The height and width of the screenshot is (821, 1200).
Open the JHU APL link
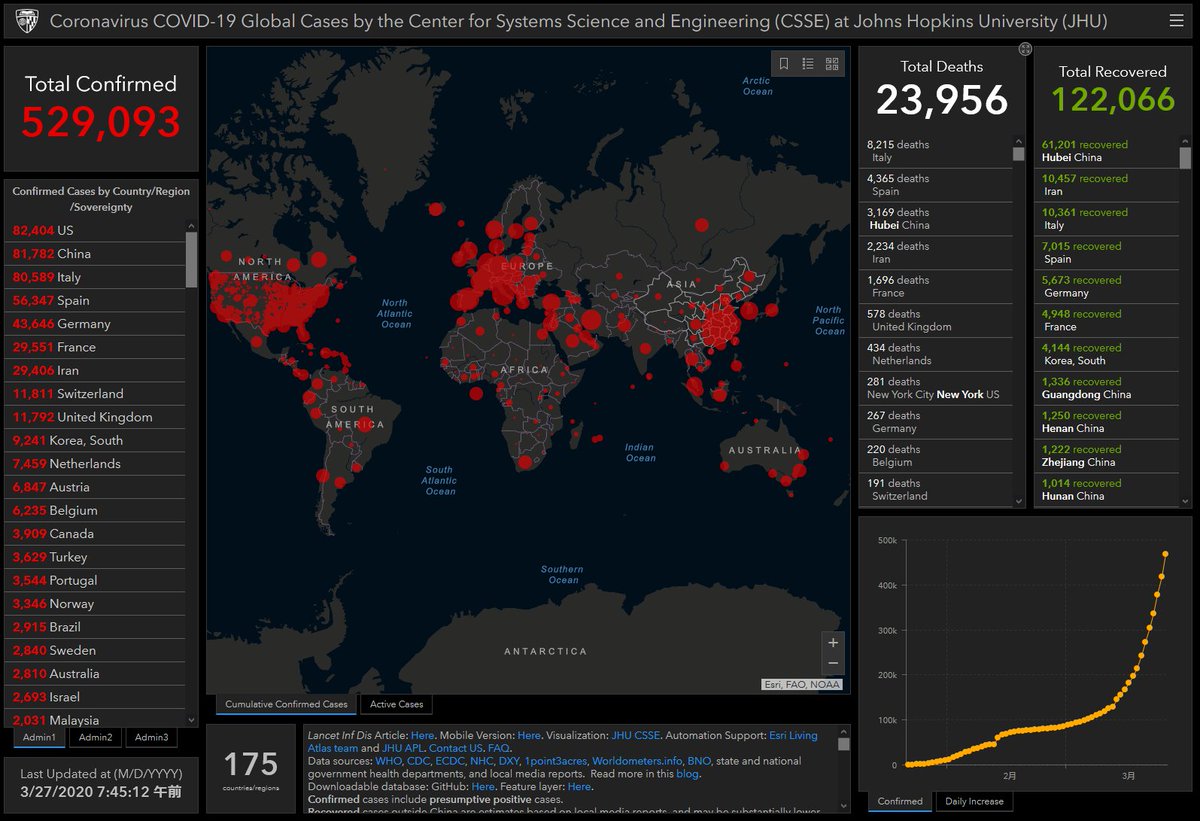[x=403, y=748]
